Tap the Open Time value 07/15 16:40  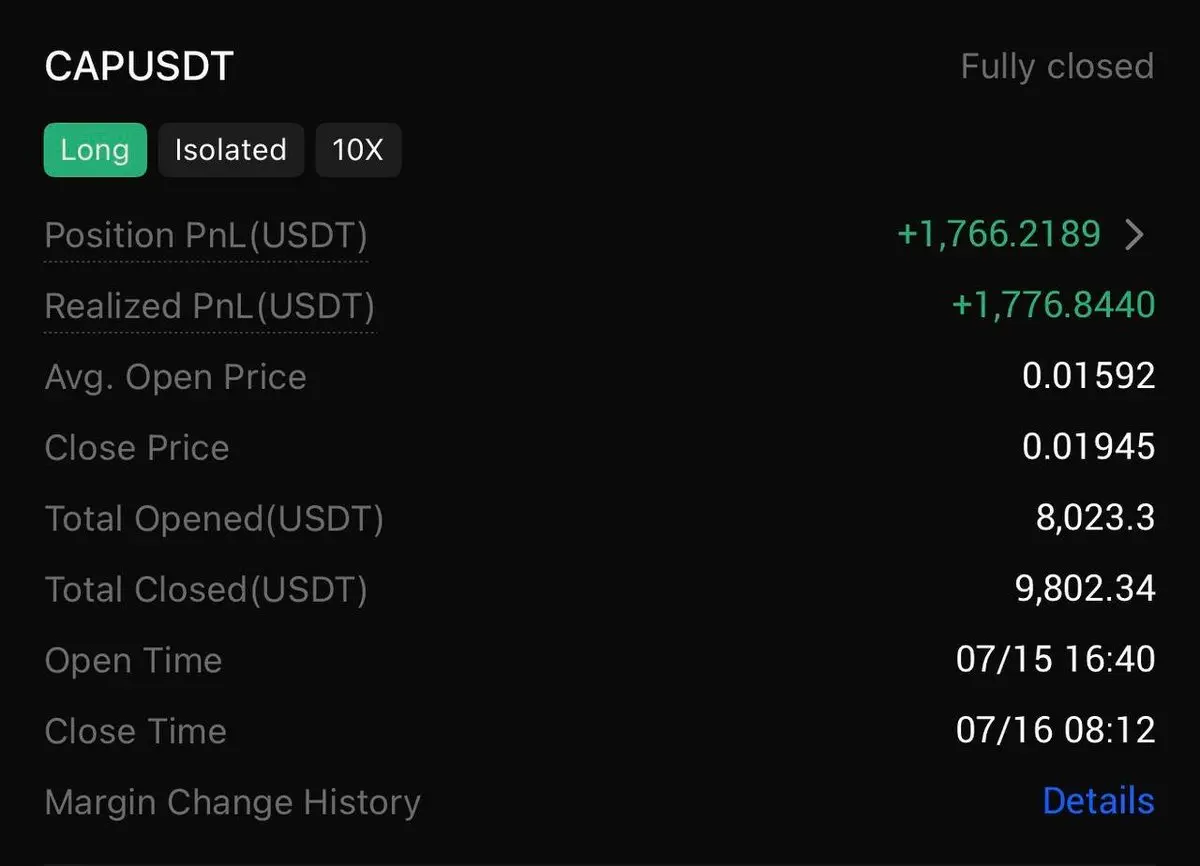(1056, 659)
